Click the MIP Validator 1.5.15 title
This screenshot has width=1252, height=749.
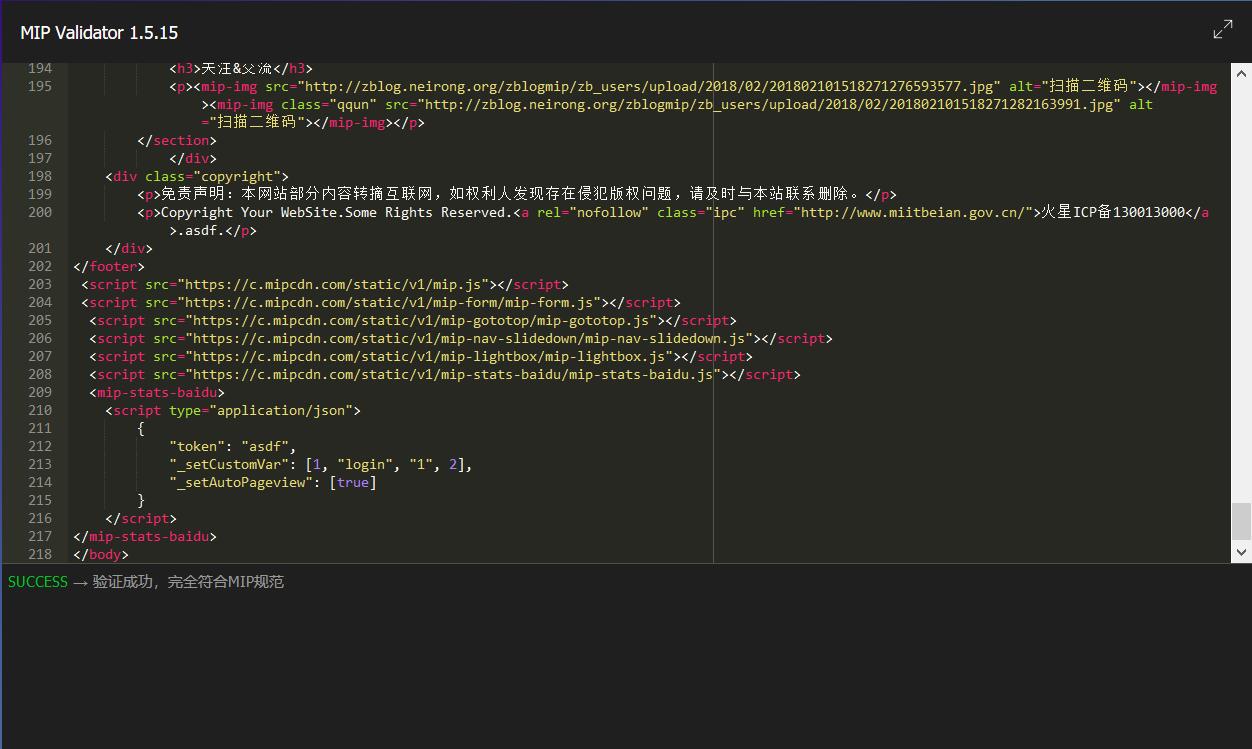99,33
